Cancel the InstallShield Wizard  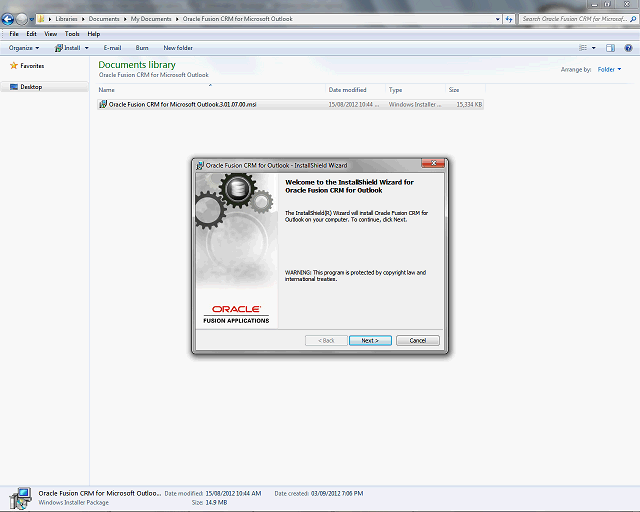(418, 341)
